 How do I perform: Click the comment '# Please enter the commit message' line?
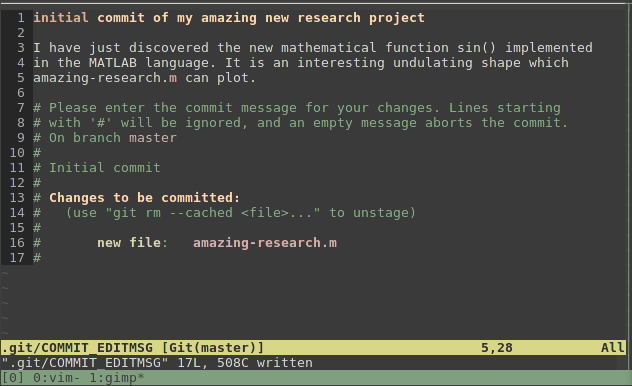(297, 108)
